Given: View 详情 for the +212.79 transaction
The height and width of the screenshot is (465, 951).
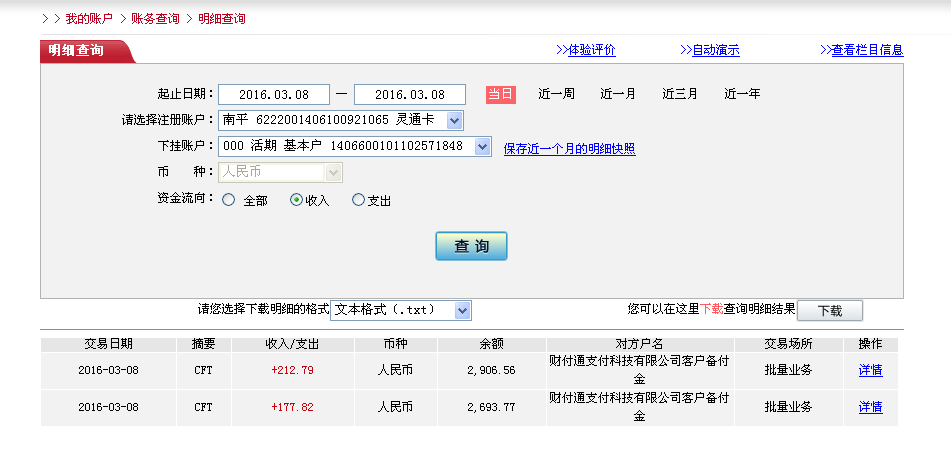Looking at the screenshot, I should pyautogui.click(x=870, y=370).
